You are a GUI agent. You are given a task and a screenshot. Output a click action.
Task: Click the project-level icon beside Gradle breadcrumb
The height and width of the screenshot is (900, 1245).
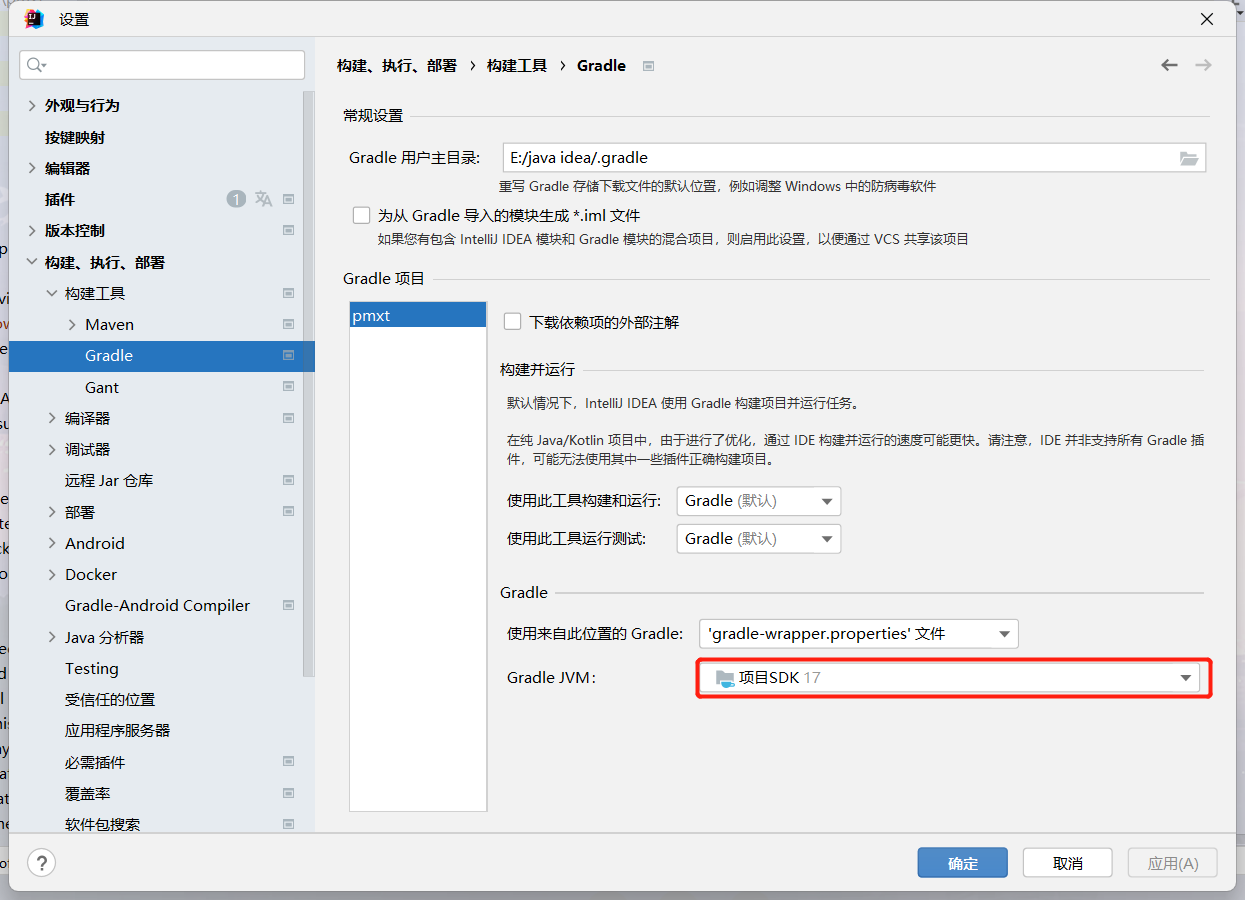pyautogui.click(x=648, y=66)
